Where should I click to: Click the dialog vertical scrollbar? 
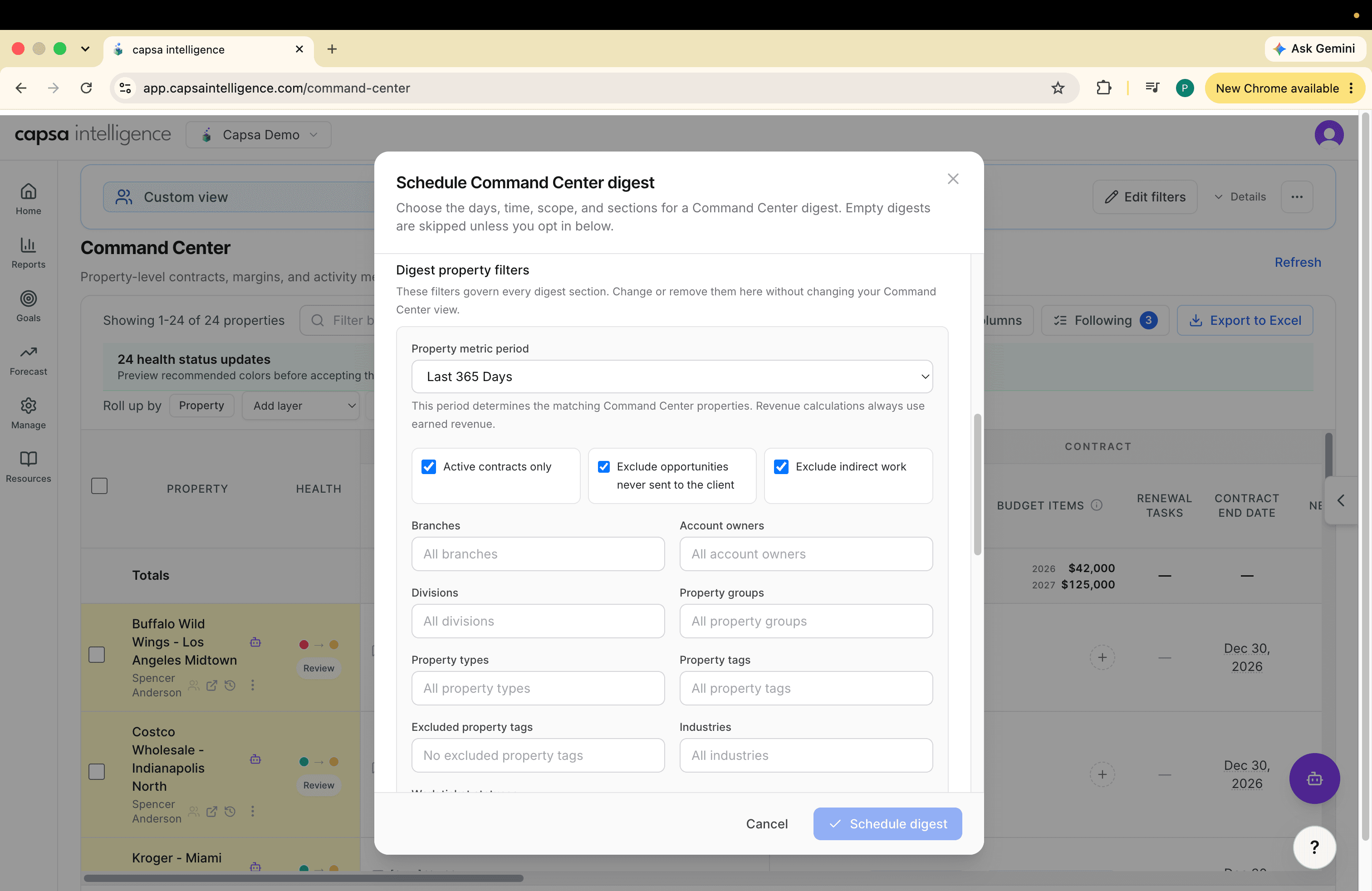(x=977, y=484)
